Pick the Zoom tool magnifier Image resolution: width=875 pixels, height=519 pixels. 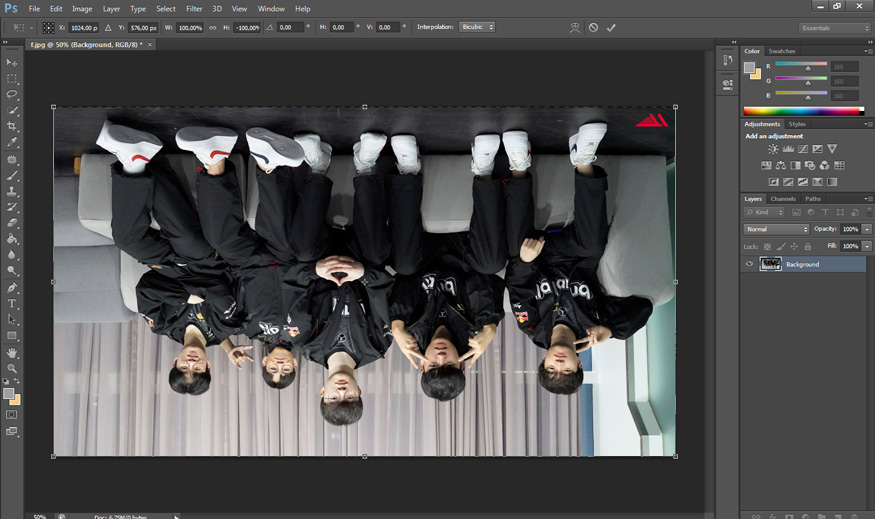[12, 368]
